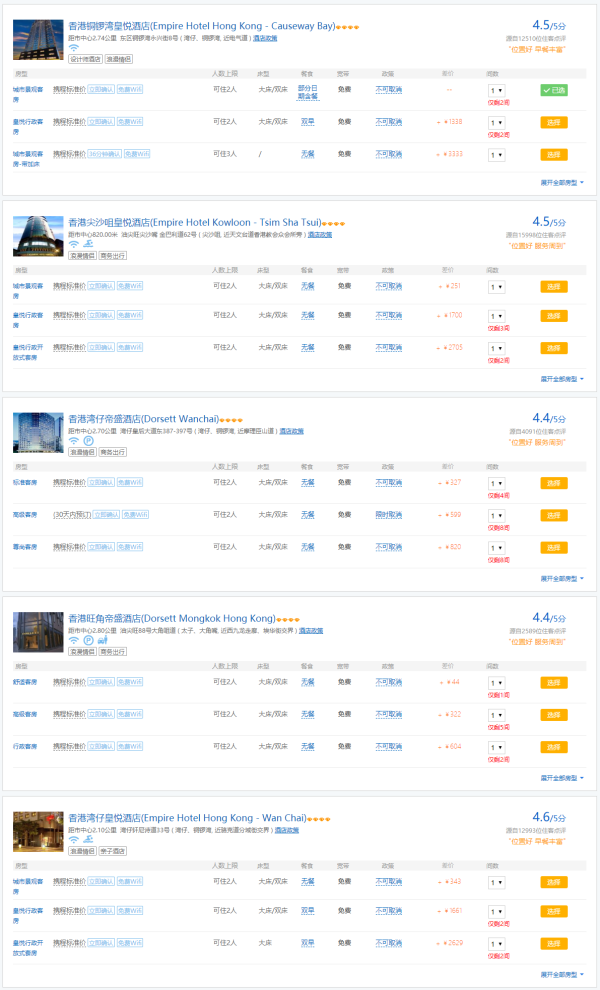
Task: Click 限时取消 policy on Dorsett Wanchai 高级客房
Action: pyautogui.click(x=388, y=515)
